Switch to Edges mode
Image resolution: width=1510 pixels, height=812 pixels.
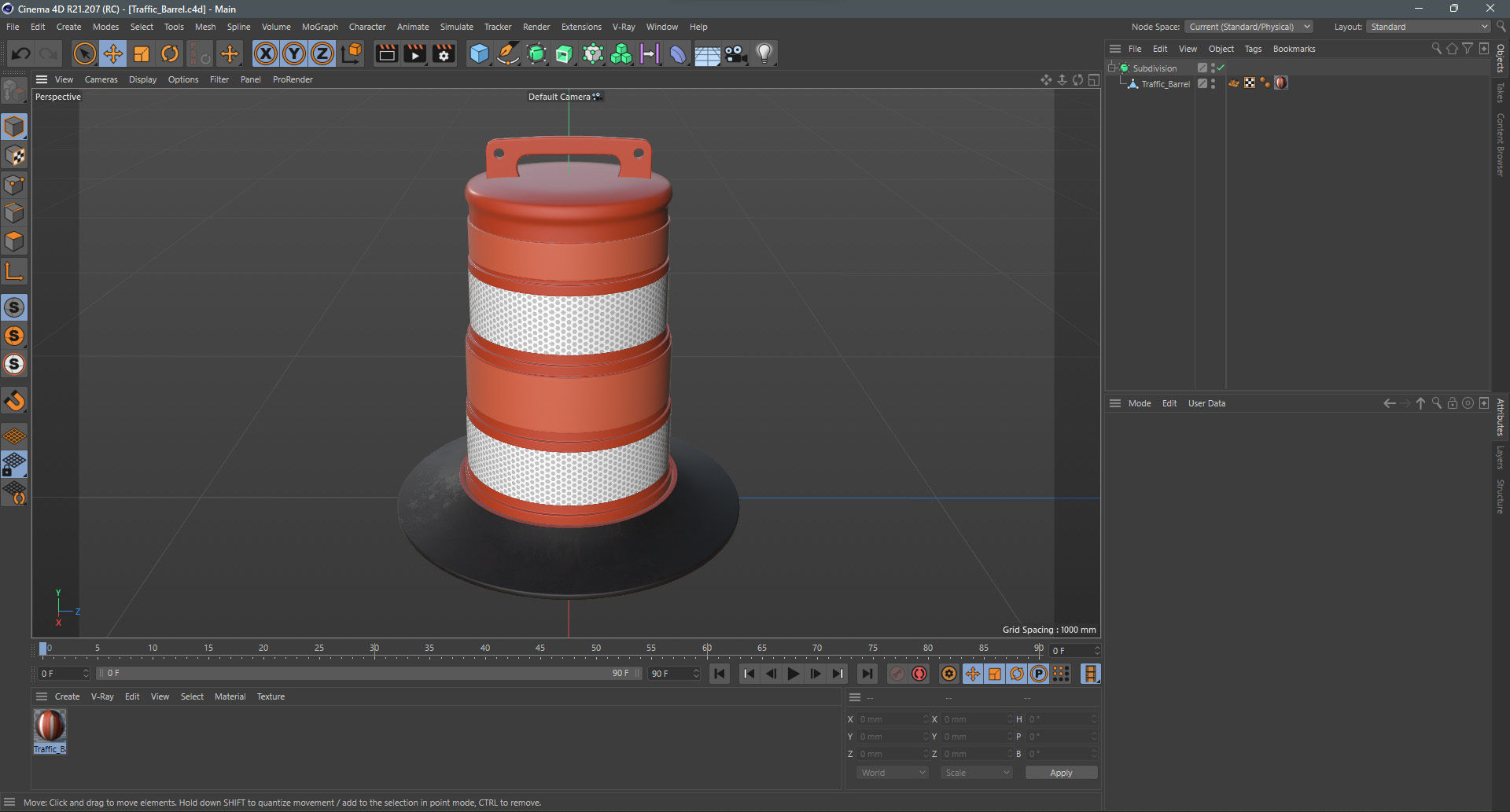pyautogui.click(x=14, y=213)
